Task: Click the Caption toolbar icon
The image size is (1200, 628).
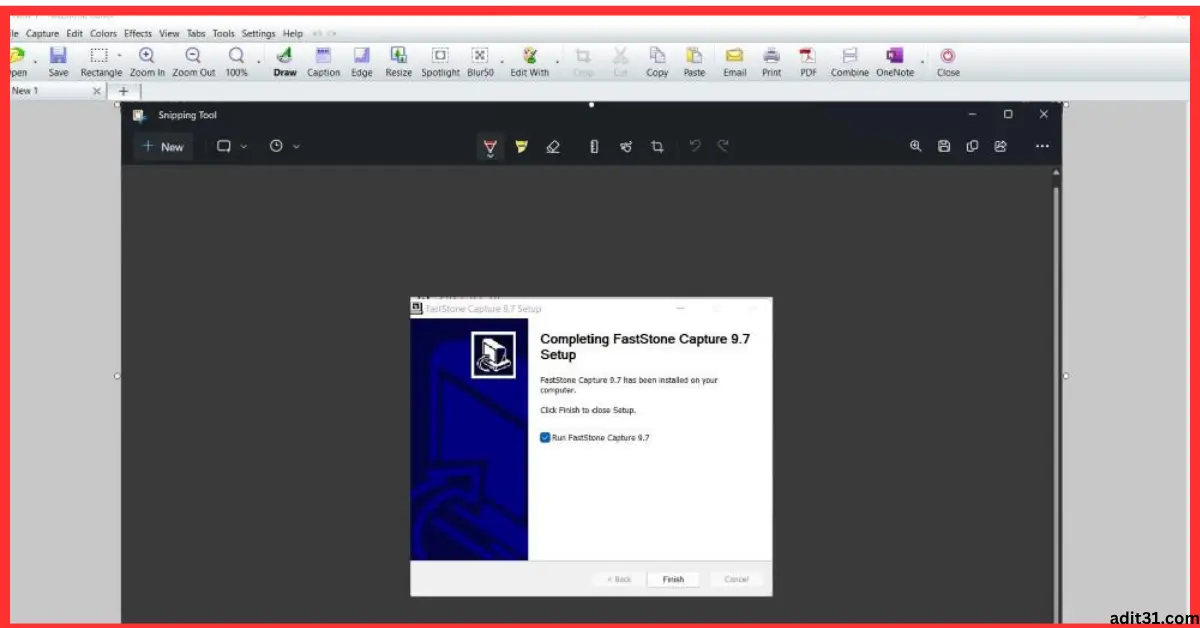Action: click(323, 56)
